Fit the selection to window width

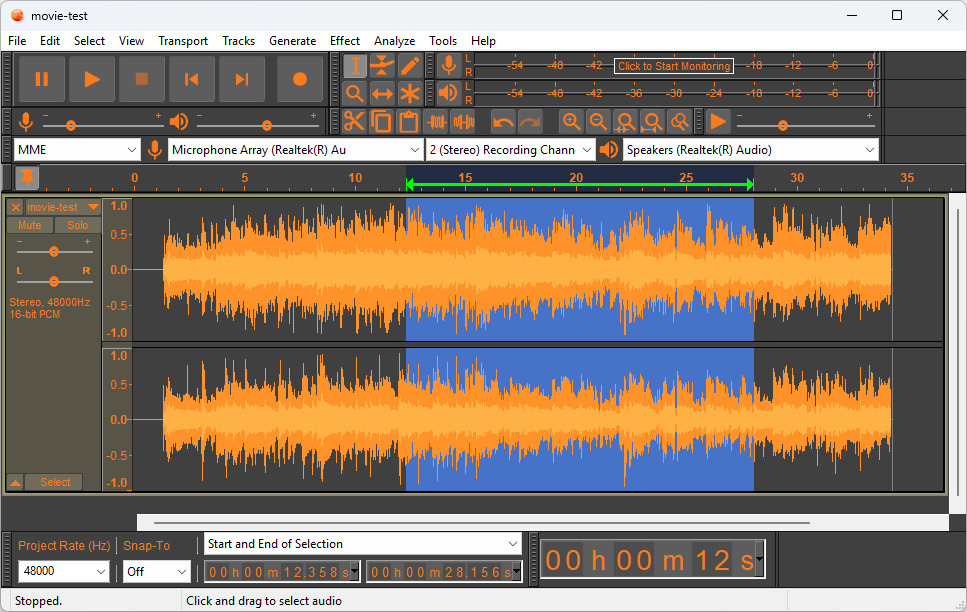point(626,122)
